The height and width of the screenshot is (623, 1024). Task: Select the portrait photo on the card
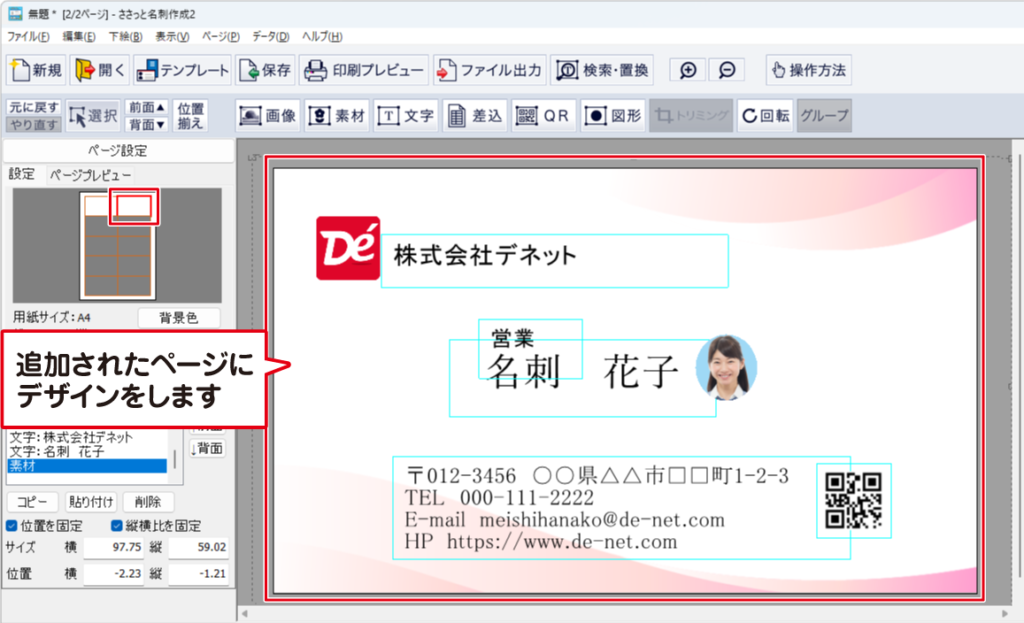[726, 367]
